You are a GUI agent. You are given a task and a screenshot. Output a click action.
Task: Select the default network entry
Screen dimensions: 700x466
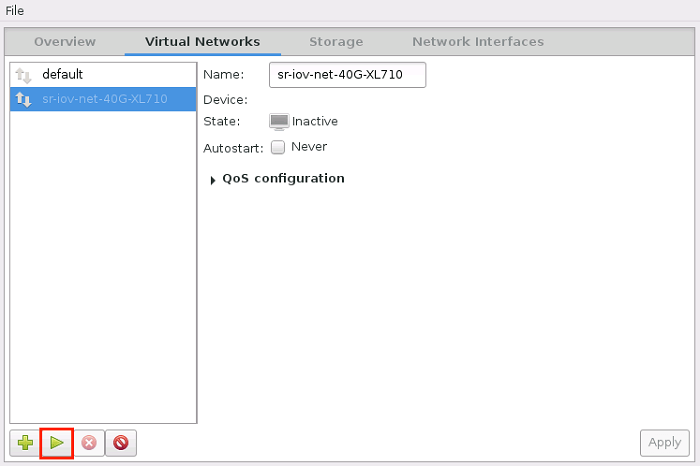62,75
